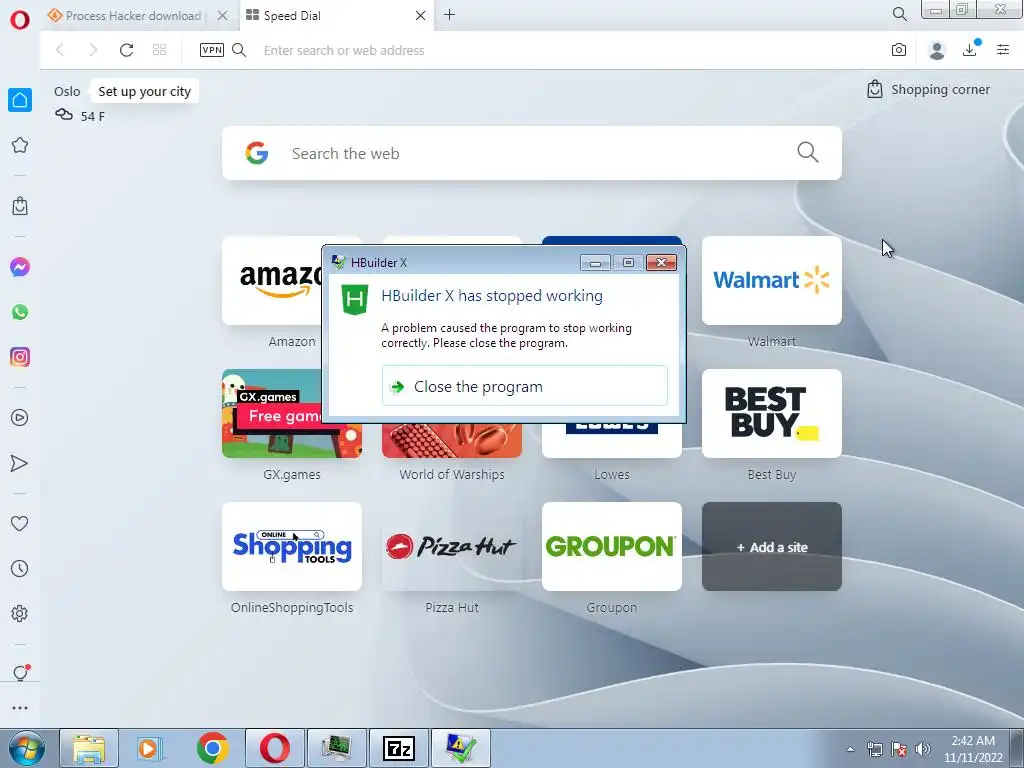The image size is (1024, 768).
Task: Toggle the VPN badge in address bar
Action: (x=212, y=50)
